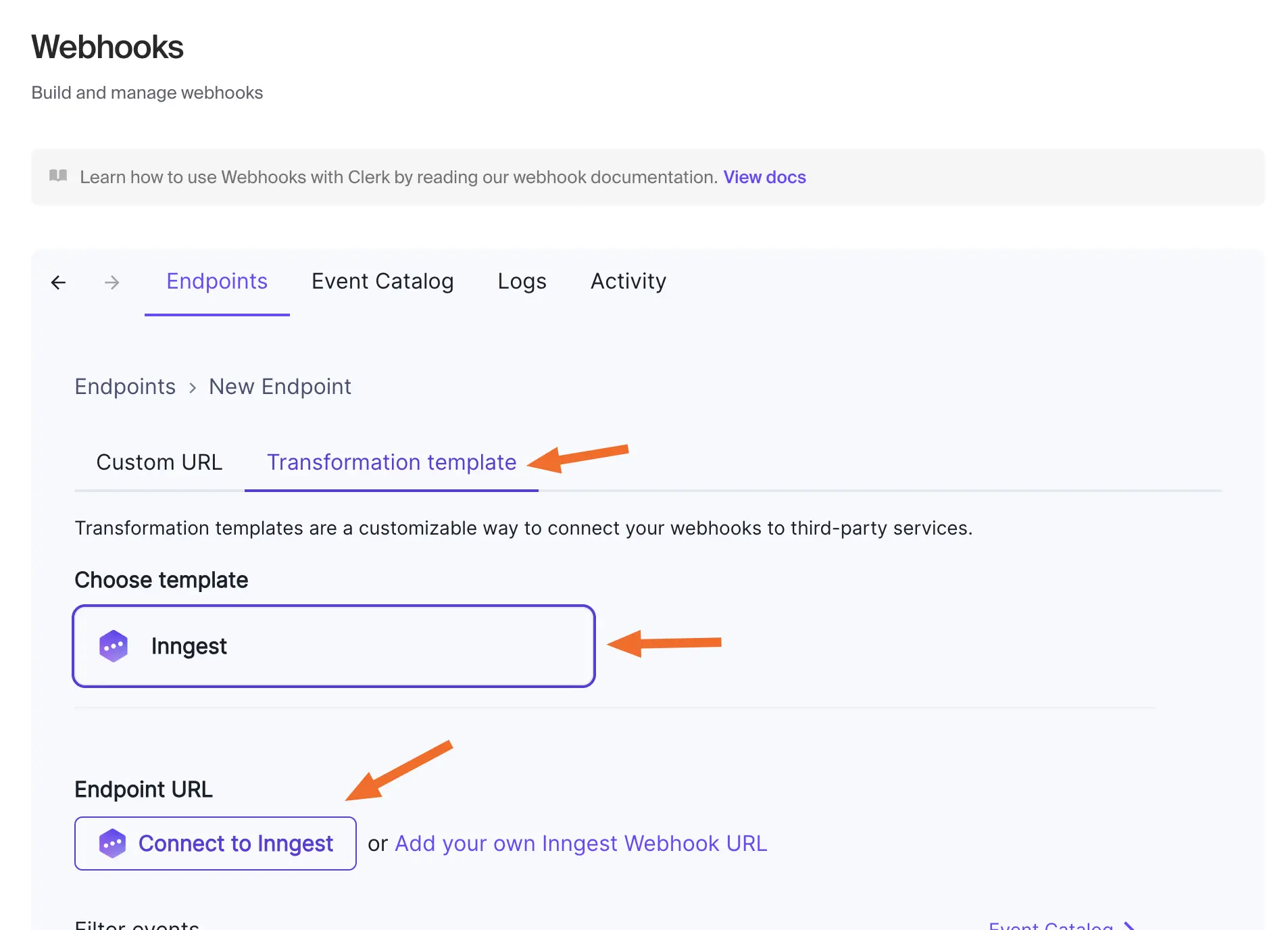Switch to the Custom URL tab
This screenshot has height=930, width=1288.
pyautogui.click(x=159, y=462)
